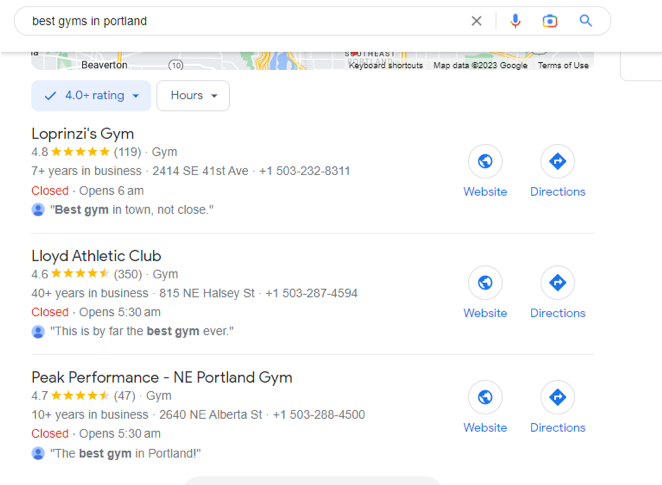Clear the search box with the X icon
Screen dimensions: 662x485
(476, 21)
